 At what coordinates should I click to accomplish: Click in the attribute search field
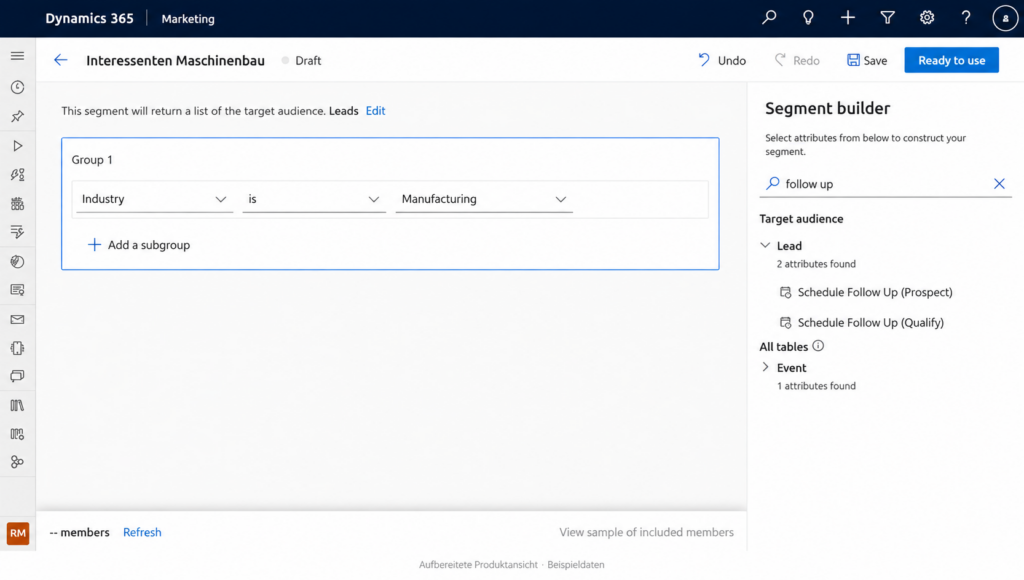pos(885,184)
